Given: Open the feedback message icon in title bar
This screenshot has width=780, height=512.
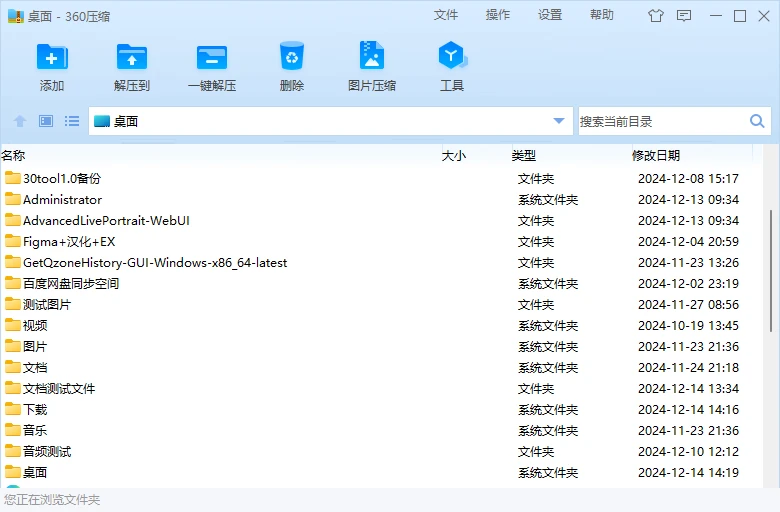Looking at the screenshot, I should pyautogui.click(x=684, y=16).
